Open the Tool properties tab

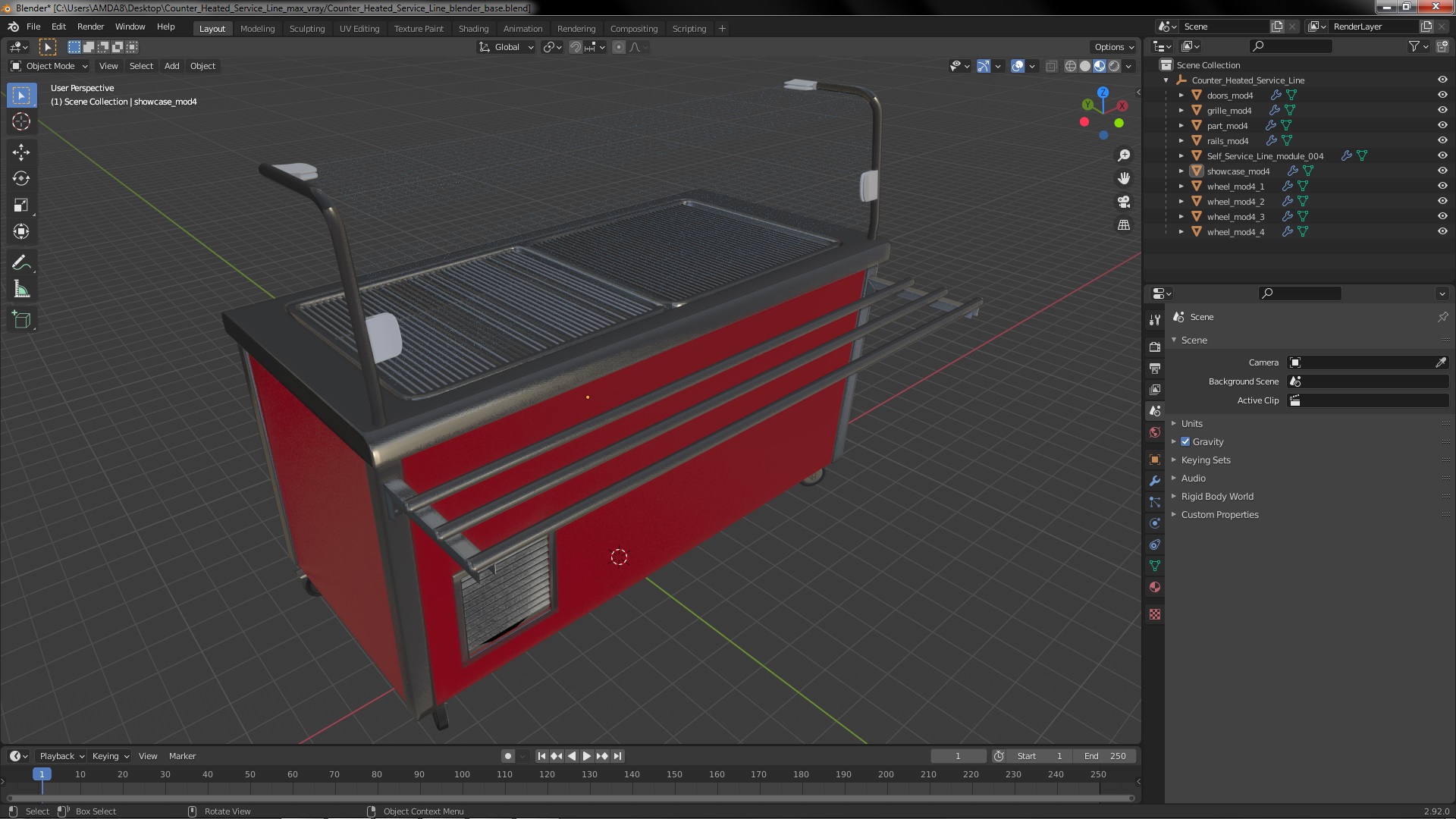[1155, 320]
